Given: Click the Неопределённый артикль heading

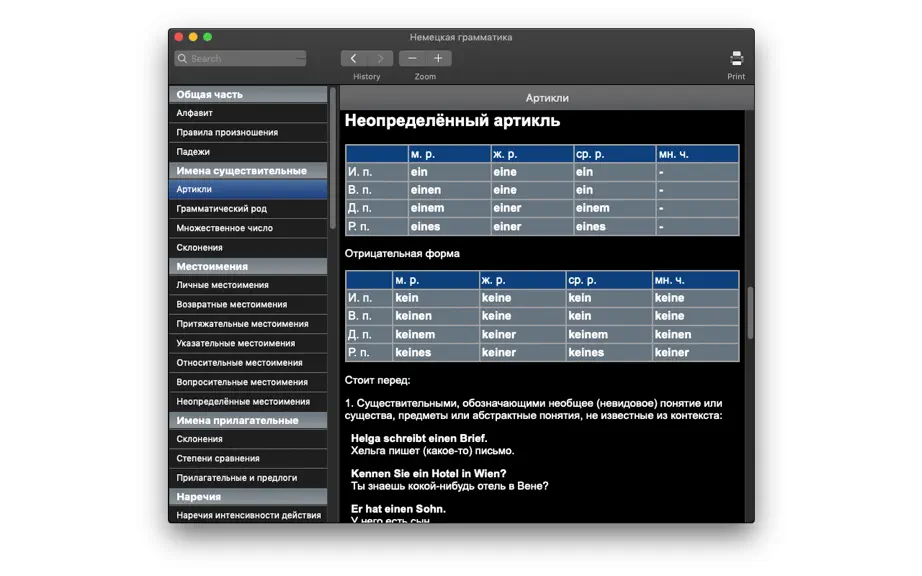Looking at the screenshot, I should click(452, 120).
